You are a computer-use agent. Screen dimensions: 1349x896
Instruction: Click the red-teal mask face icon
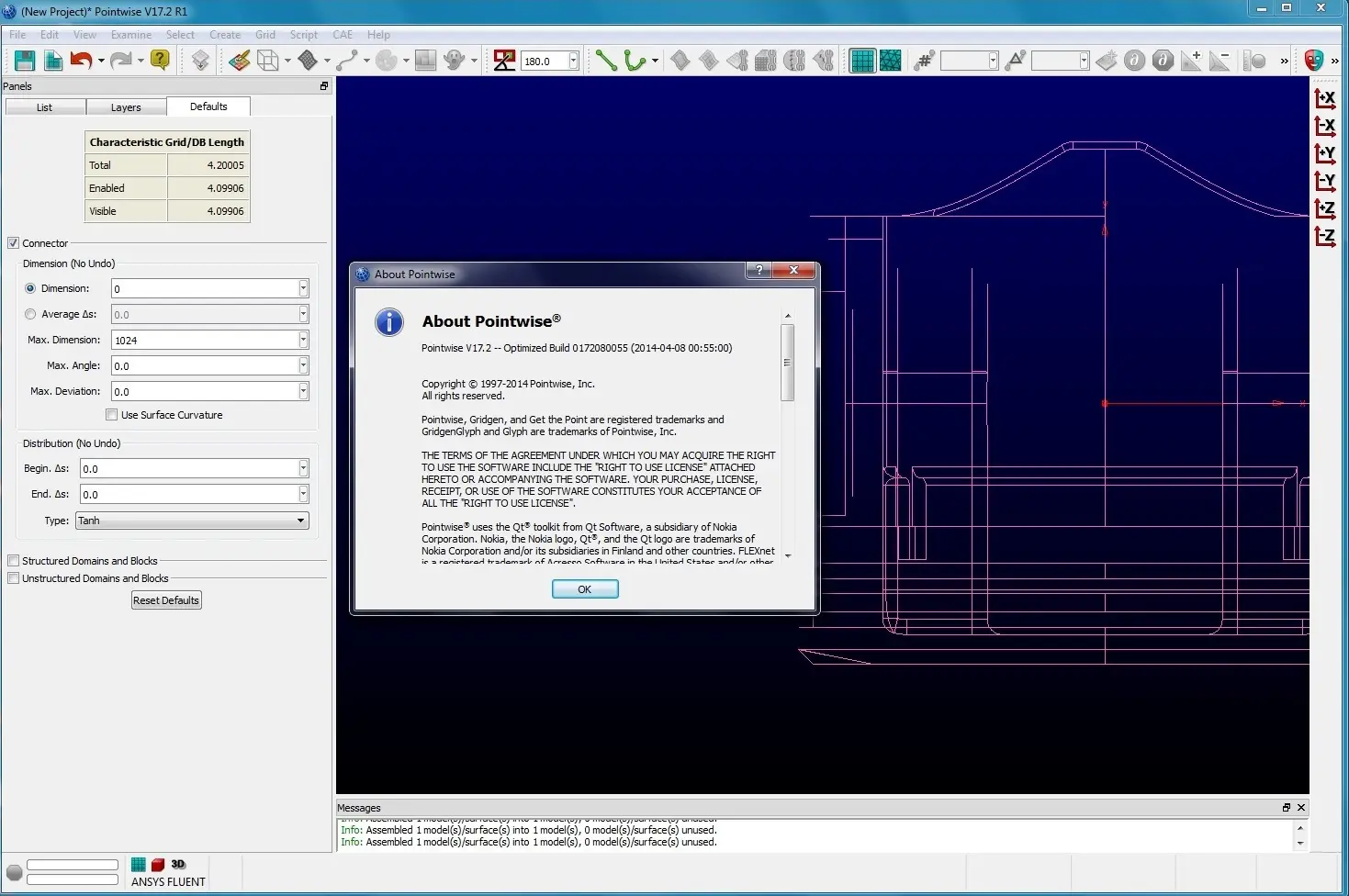(x=1314, y=61)
